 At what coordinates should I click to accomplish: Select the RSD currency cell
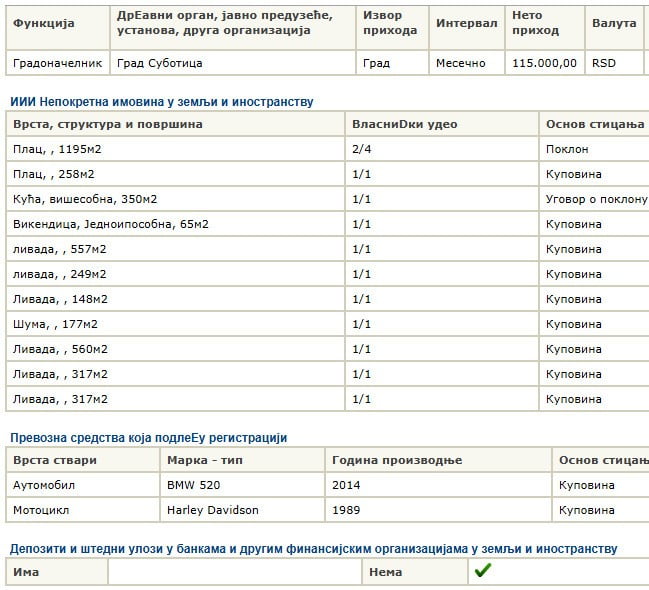pyautogui.click(x=614, y=63)
